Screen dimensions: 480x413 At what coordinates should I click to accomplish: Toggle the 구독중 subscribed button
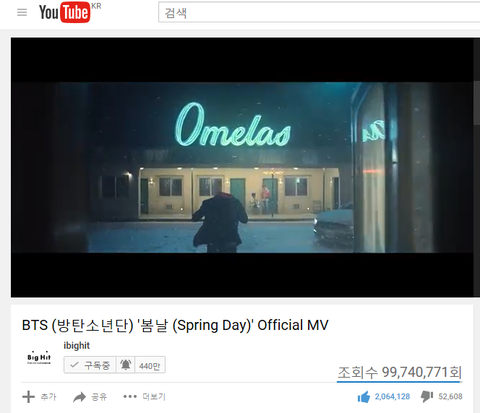(90, 365)
